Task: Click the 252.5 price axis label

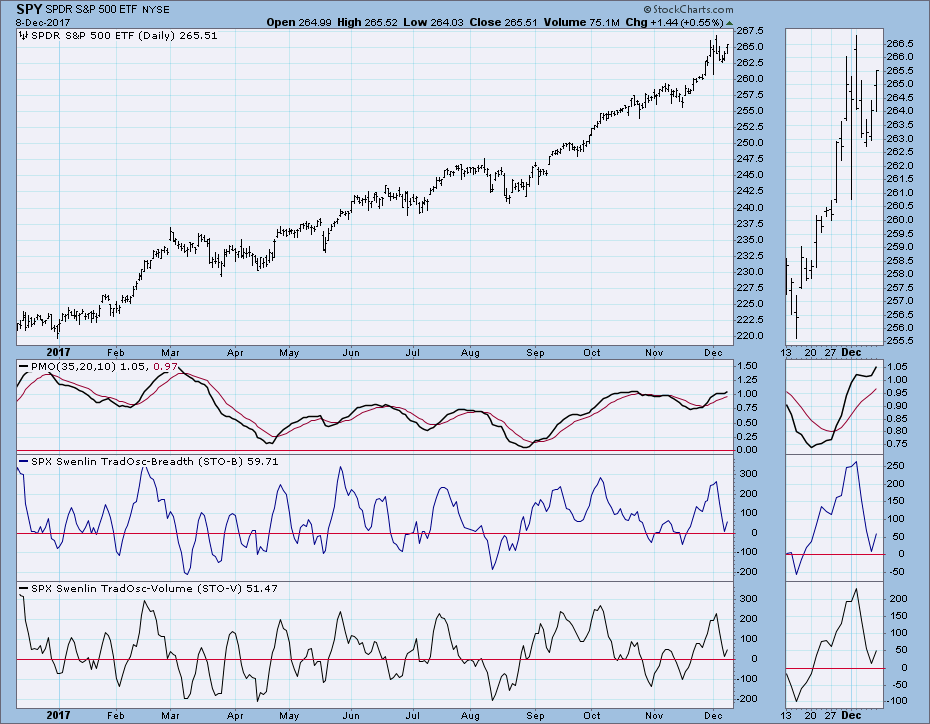Action: [750, 127]
